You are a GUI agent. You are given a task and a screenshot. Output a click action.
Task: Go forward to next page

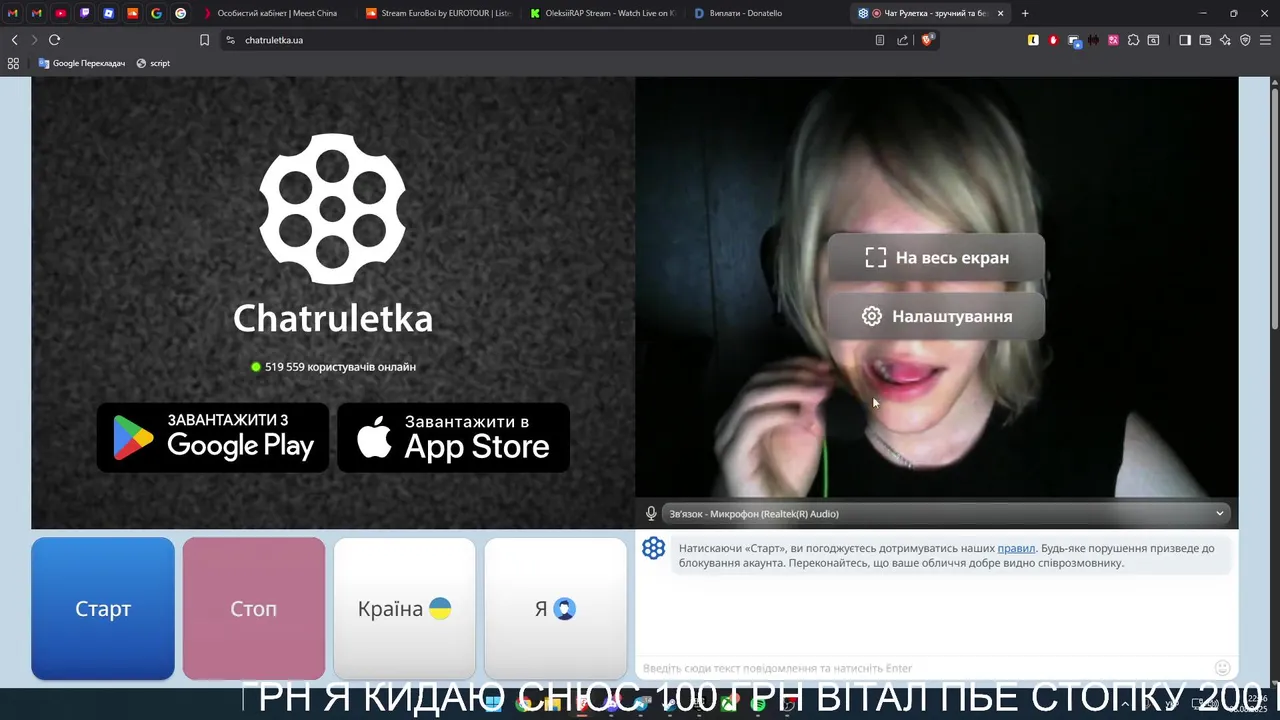34,40
